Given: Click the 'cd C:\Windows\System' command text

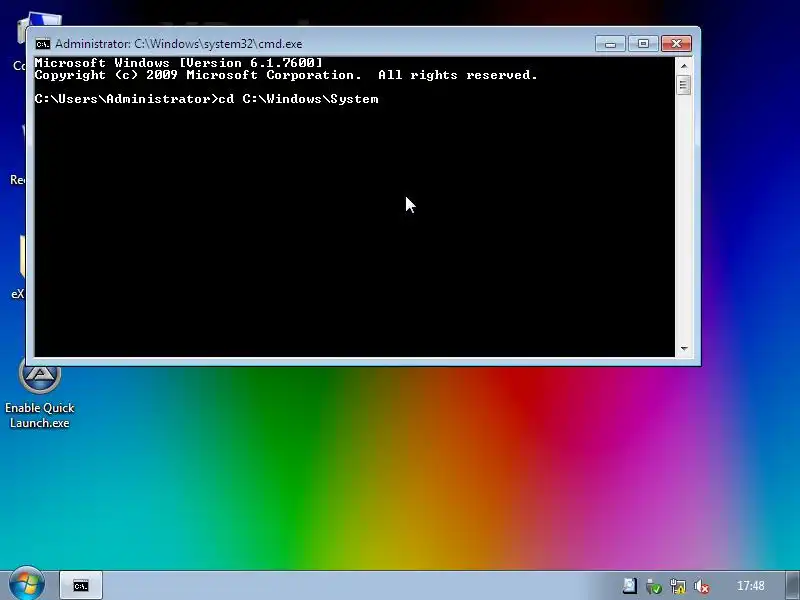Looking at the screenshot, I should tap(298, 99).
